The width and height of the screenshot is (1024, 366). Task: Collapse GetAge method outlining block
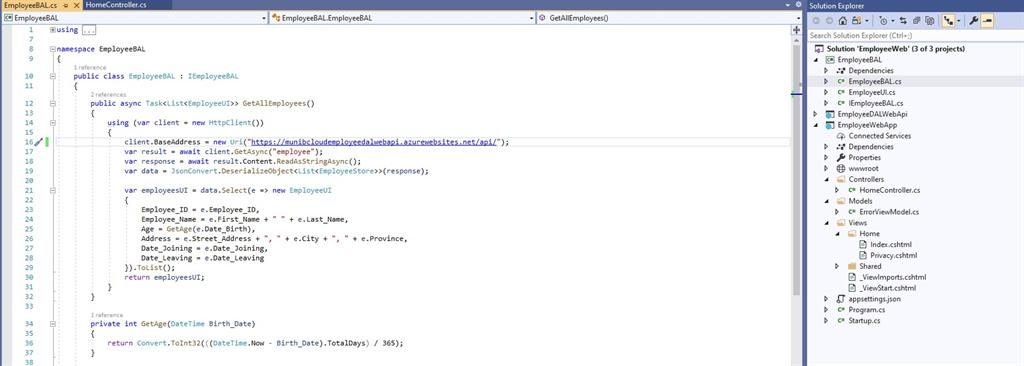pos(53,324)
